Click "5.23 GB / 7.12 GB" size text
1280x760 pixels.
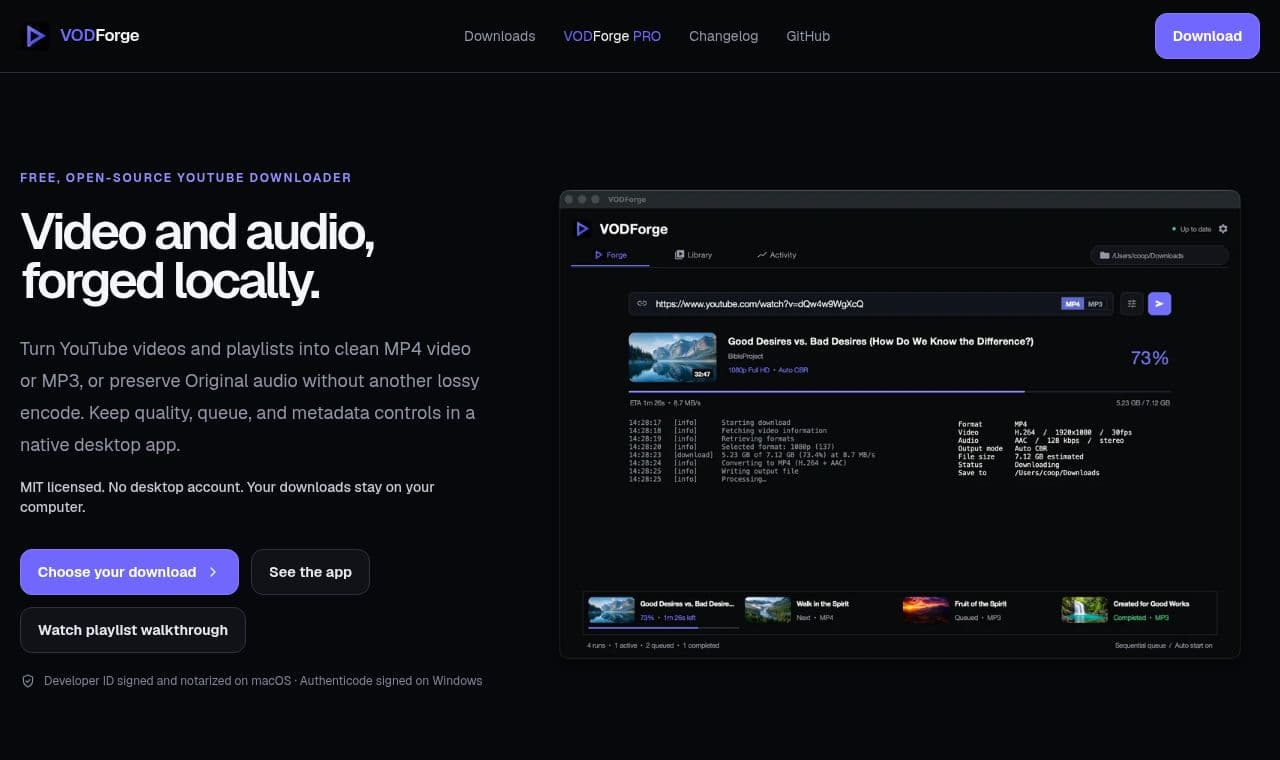point(1143,403)
